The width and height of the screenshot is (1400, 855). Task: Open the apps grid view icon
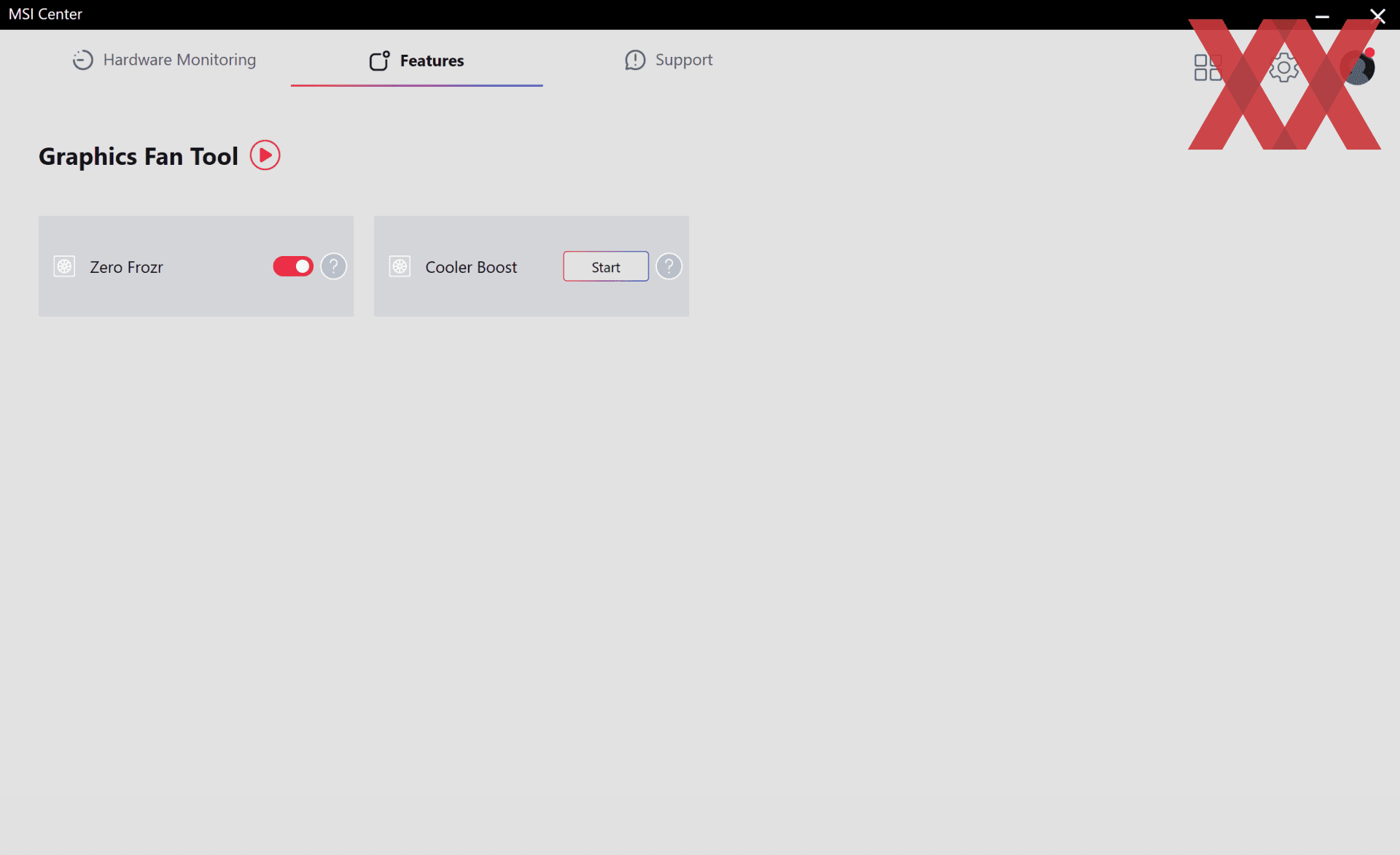point(1207,68)
